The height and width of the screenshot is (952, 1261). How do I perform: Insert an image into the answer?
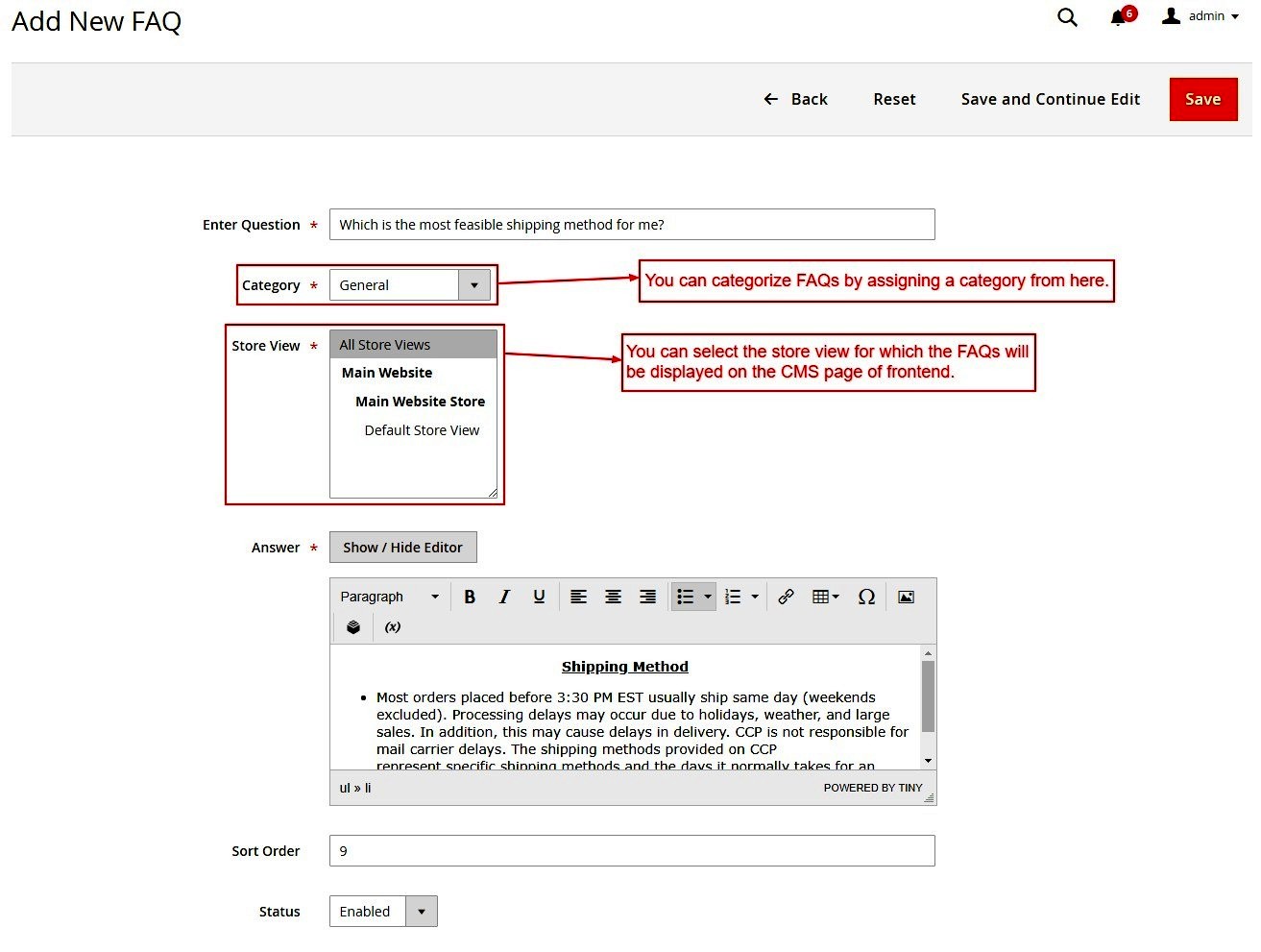click(x=906, y=596)
